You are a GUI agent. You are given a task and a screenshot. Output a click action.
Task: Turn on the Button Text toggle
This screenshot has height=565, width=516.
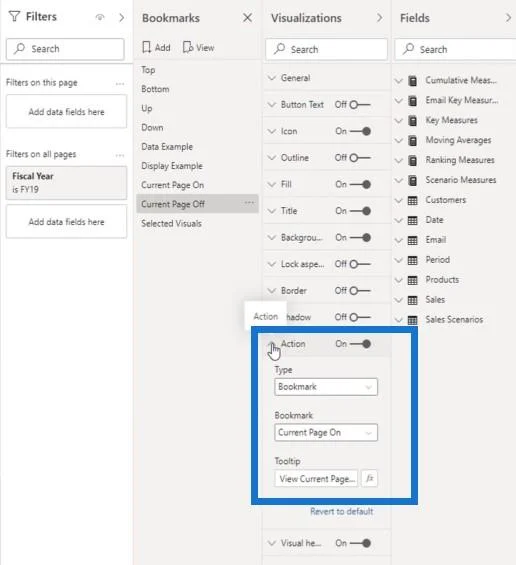pos(359,105)
